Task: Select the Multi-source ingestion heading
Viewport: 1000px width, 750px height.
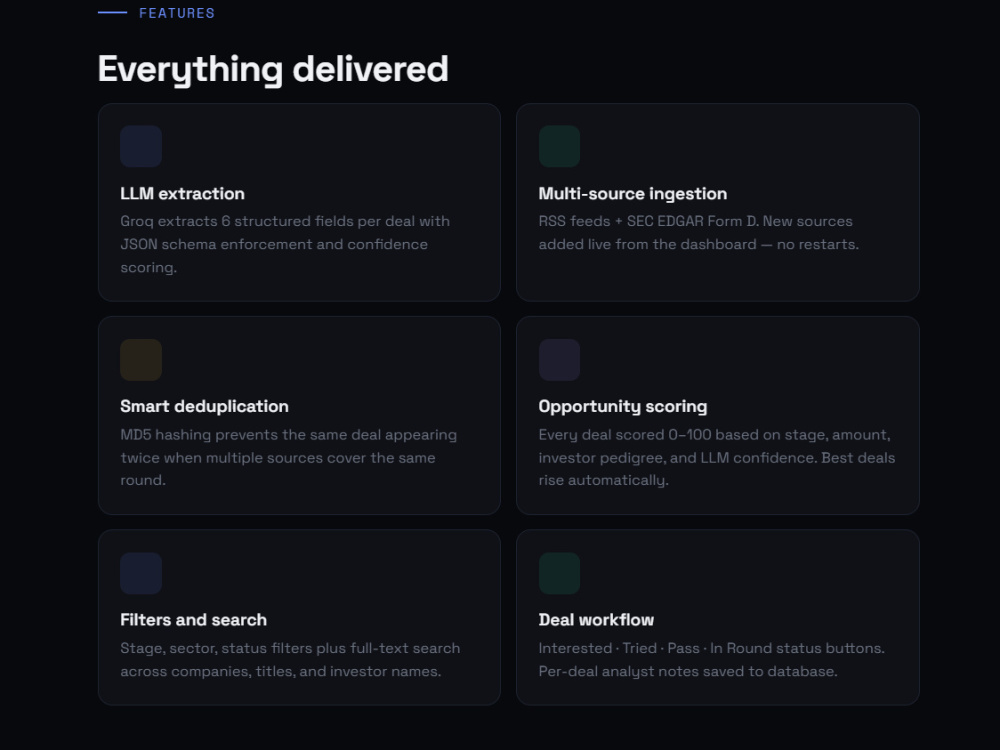Action: click(x=633, y=193)
